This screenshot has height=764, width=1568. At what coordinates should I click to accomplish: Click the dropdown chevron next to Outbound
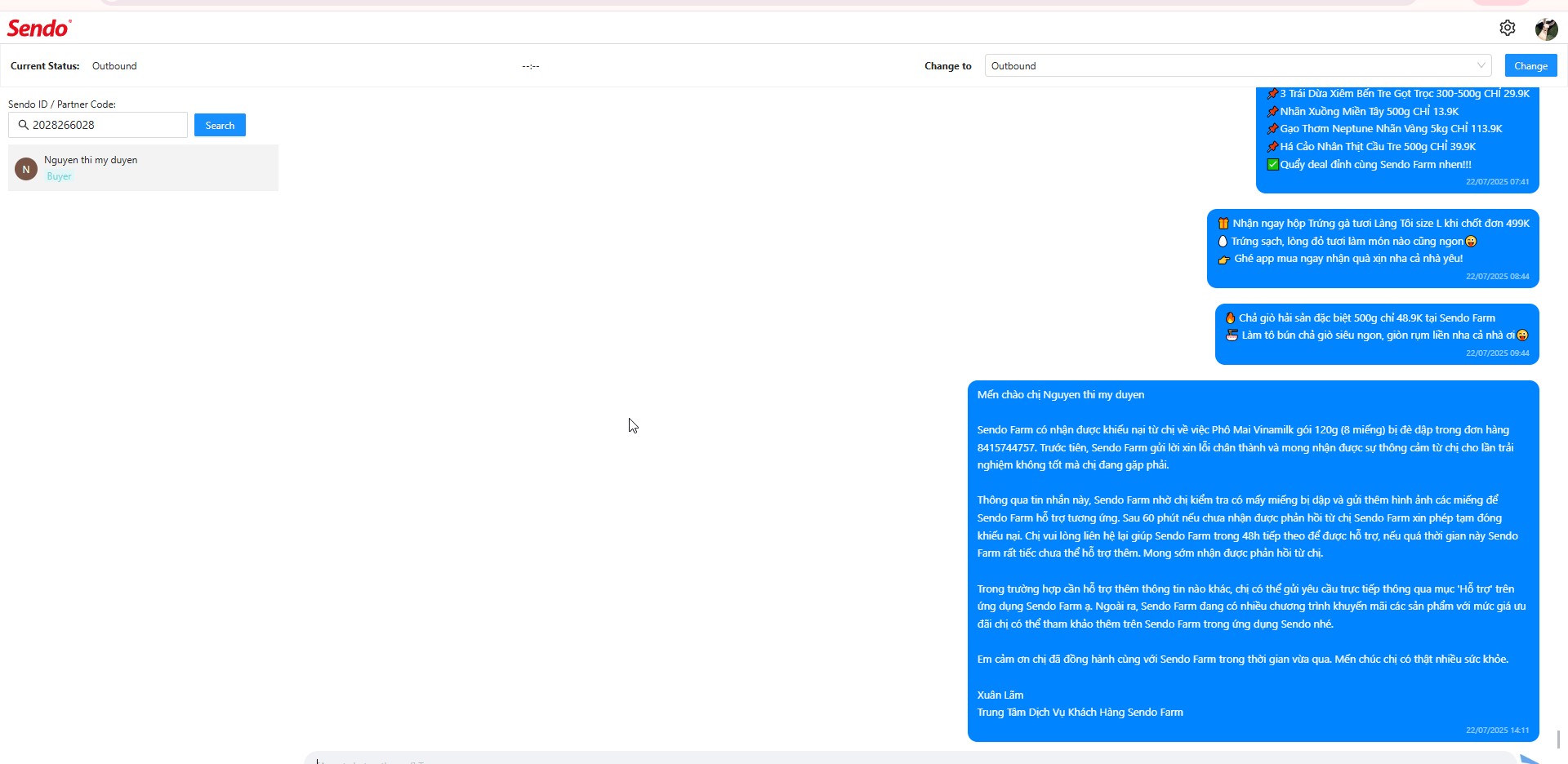(x=1481, y=65)
